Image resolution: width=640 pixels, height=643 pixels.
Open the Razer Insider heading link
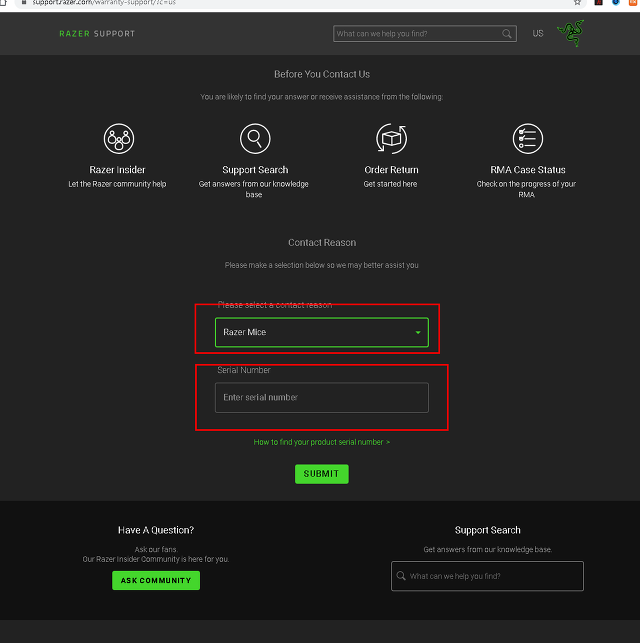pyautogui.click(x=117, y=170)
